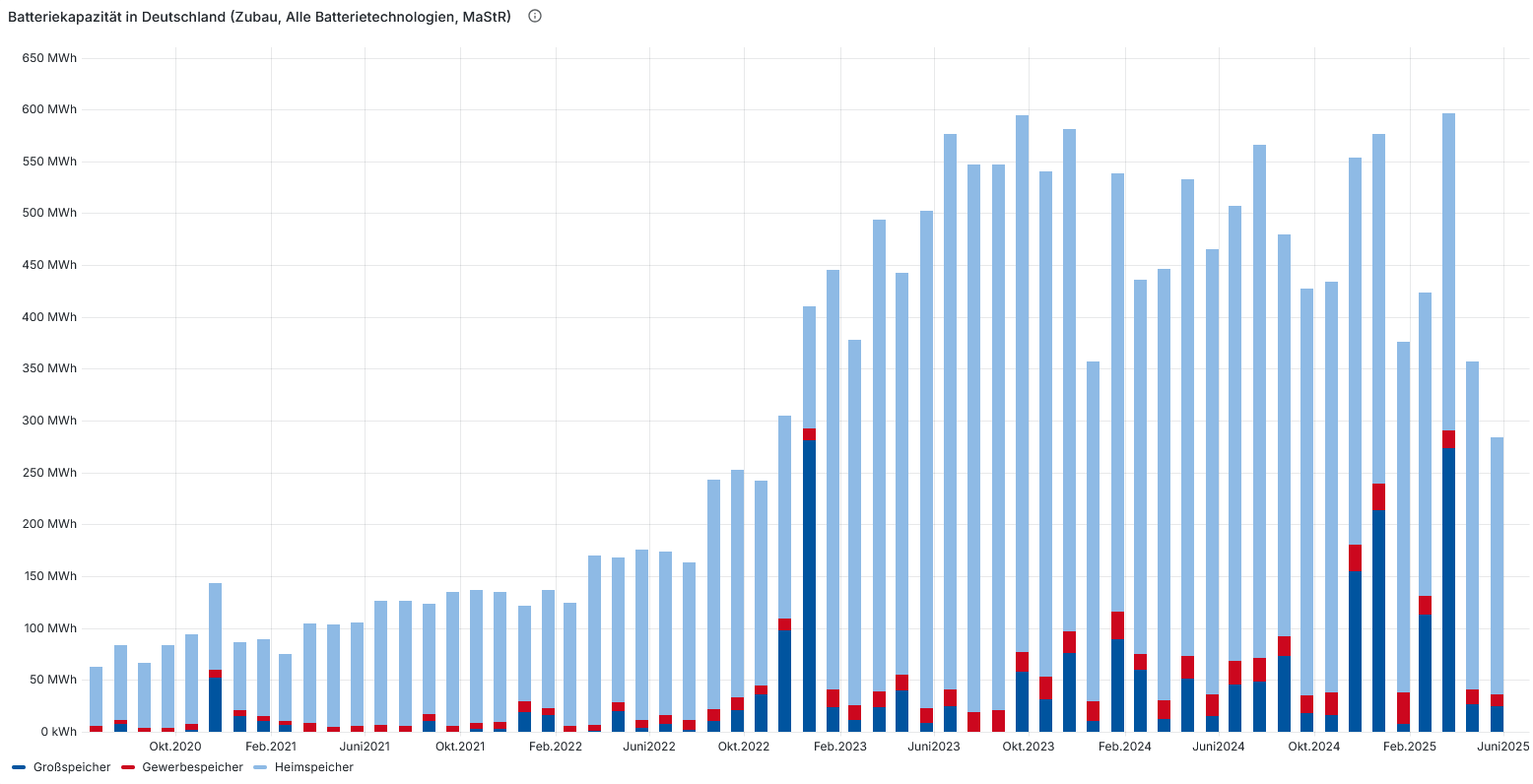1533x784 pixels.
Task: Toggle the Großspeicher series in the legend
Action: tap(71, 767)
